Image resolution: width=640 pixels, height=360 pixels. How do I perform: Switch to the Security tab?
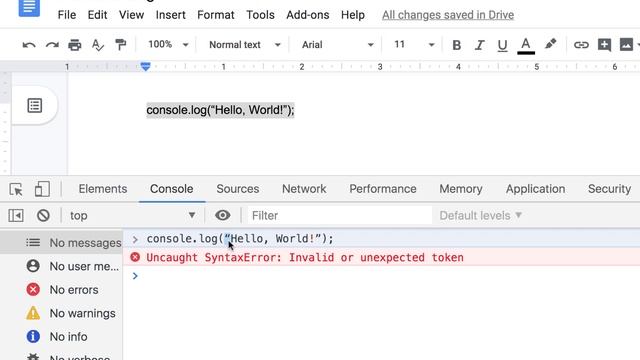point(609,189)
